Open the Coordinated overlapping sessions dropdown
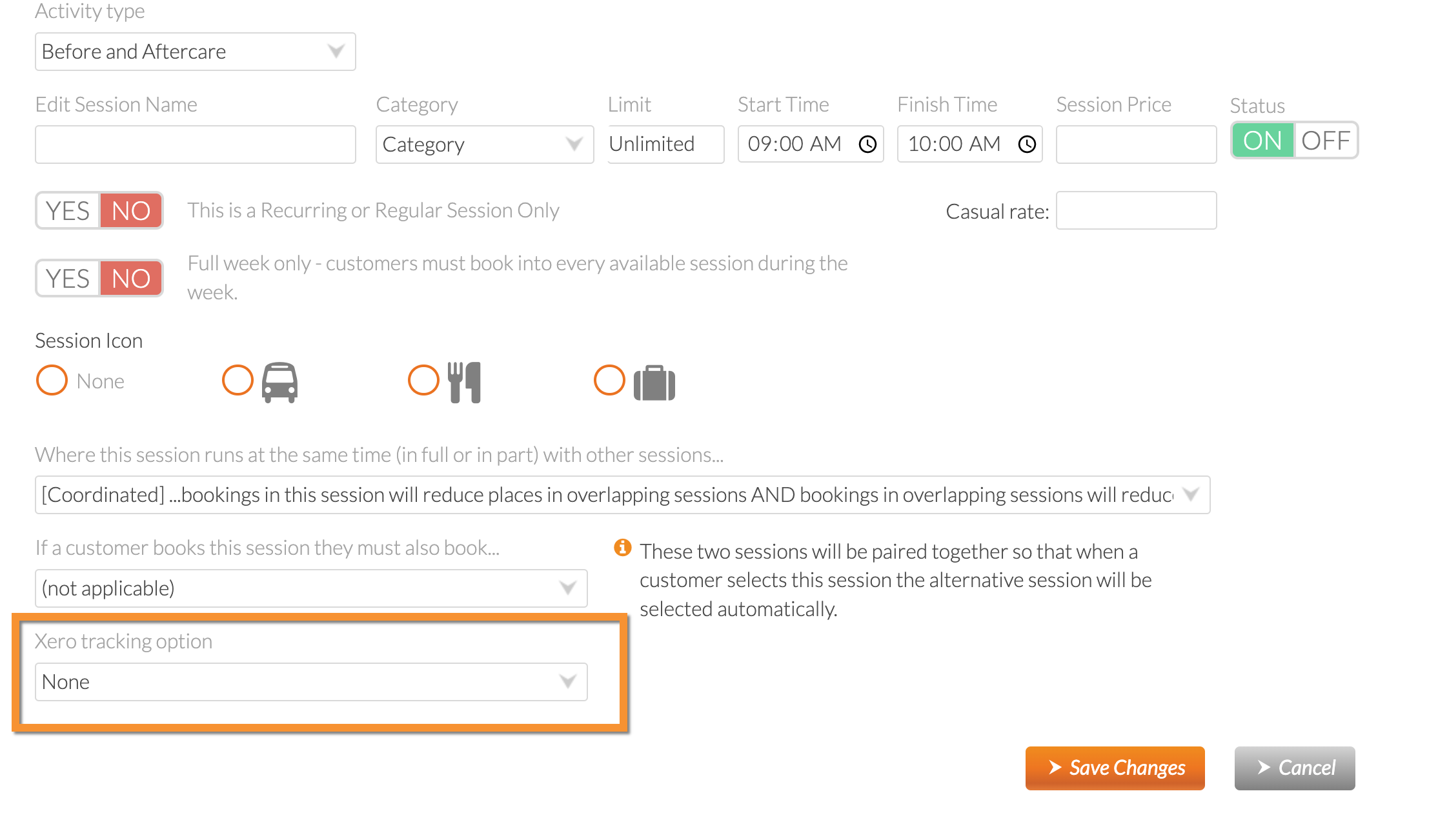Screen dimensions: 1438x840 [622, 495]
